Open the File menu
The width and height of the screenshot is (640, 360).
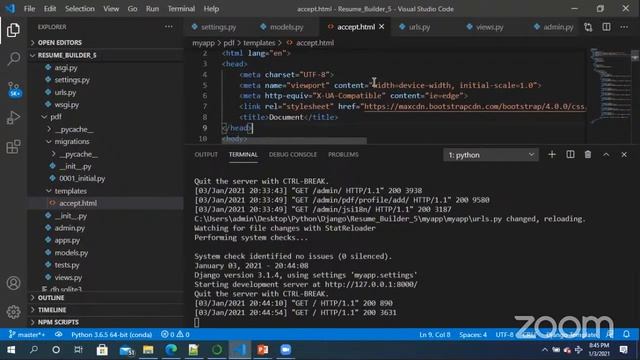pos(29,9)
